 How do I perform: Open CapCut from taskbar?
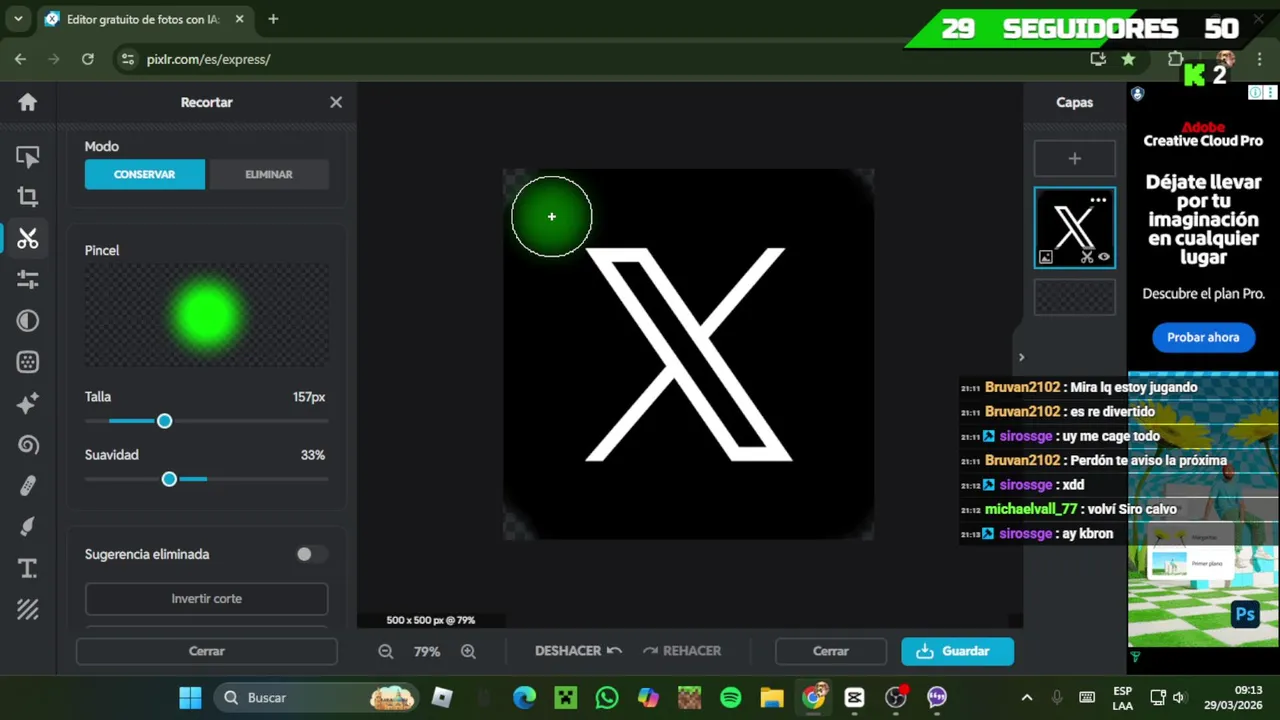click(x=854, y=697)
